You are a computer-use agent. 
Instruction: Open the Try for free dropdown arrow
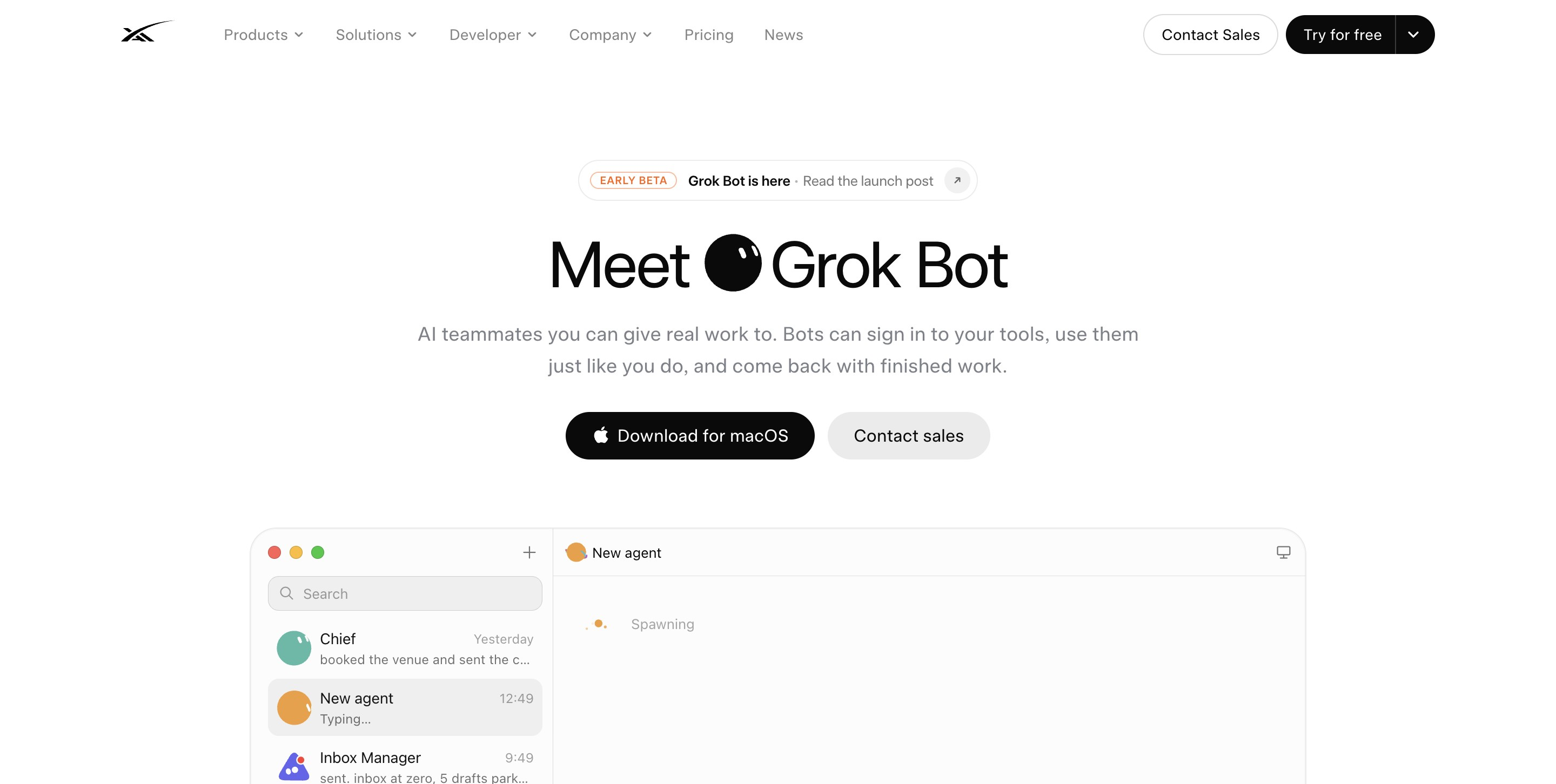pyautogui.click(x=1413, y=35)
